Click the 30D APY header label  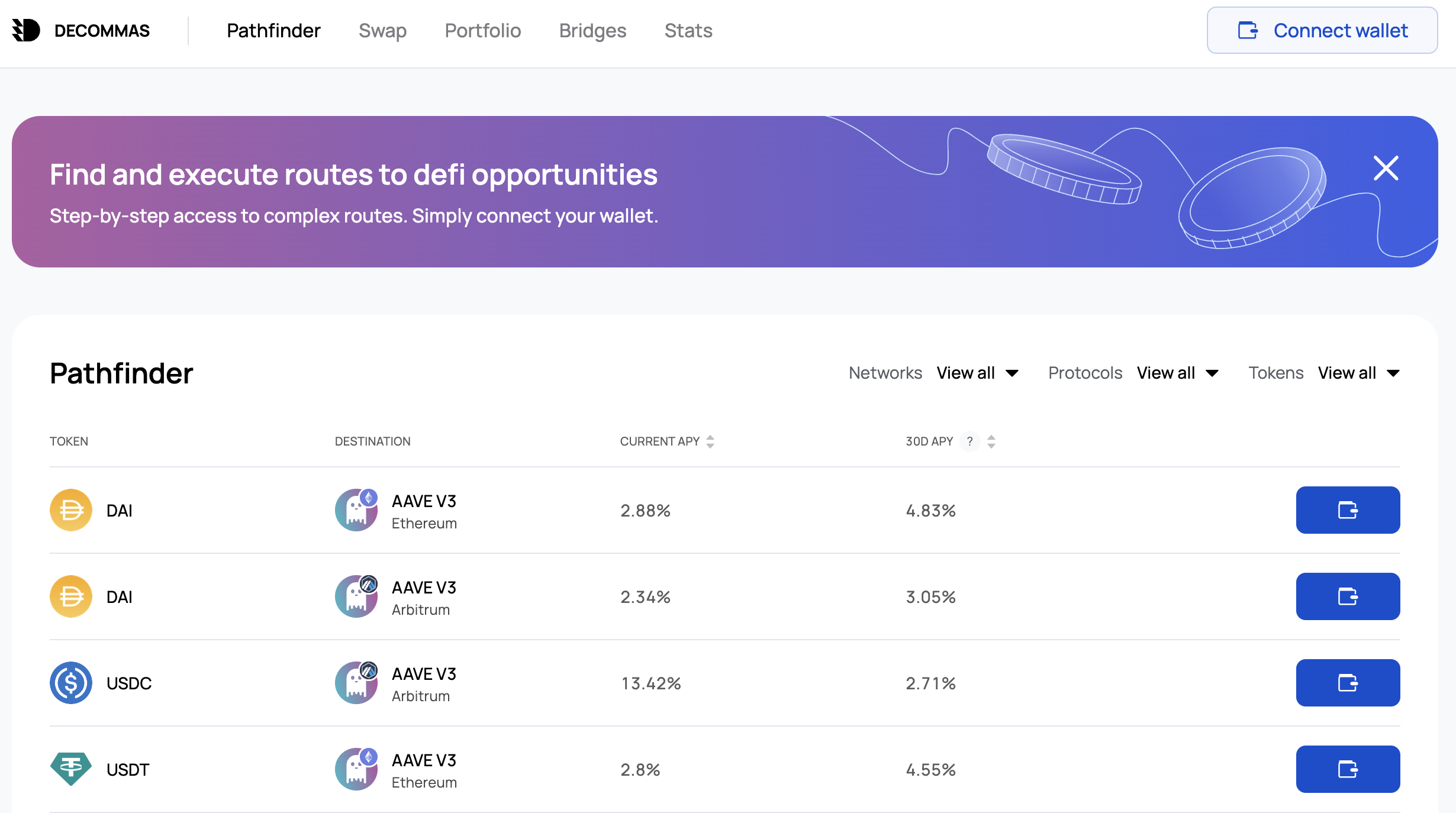(929, 441)
